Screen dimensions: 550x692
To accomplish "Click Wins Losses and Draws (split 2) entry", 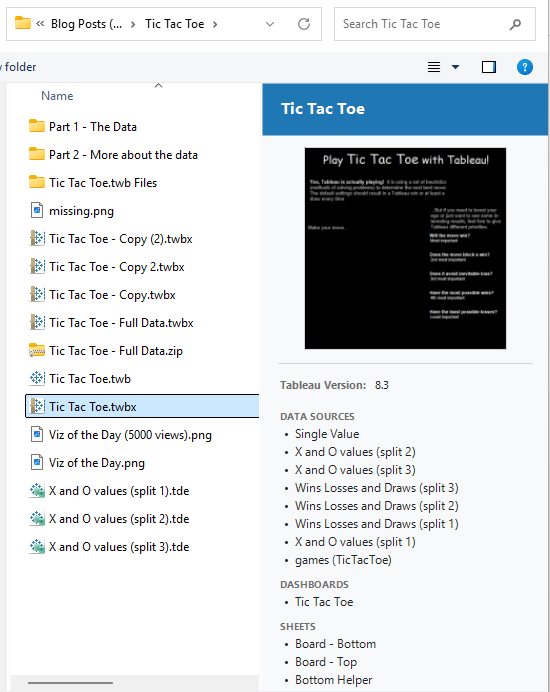I will 377,506.
